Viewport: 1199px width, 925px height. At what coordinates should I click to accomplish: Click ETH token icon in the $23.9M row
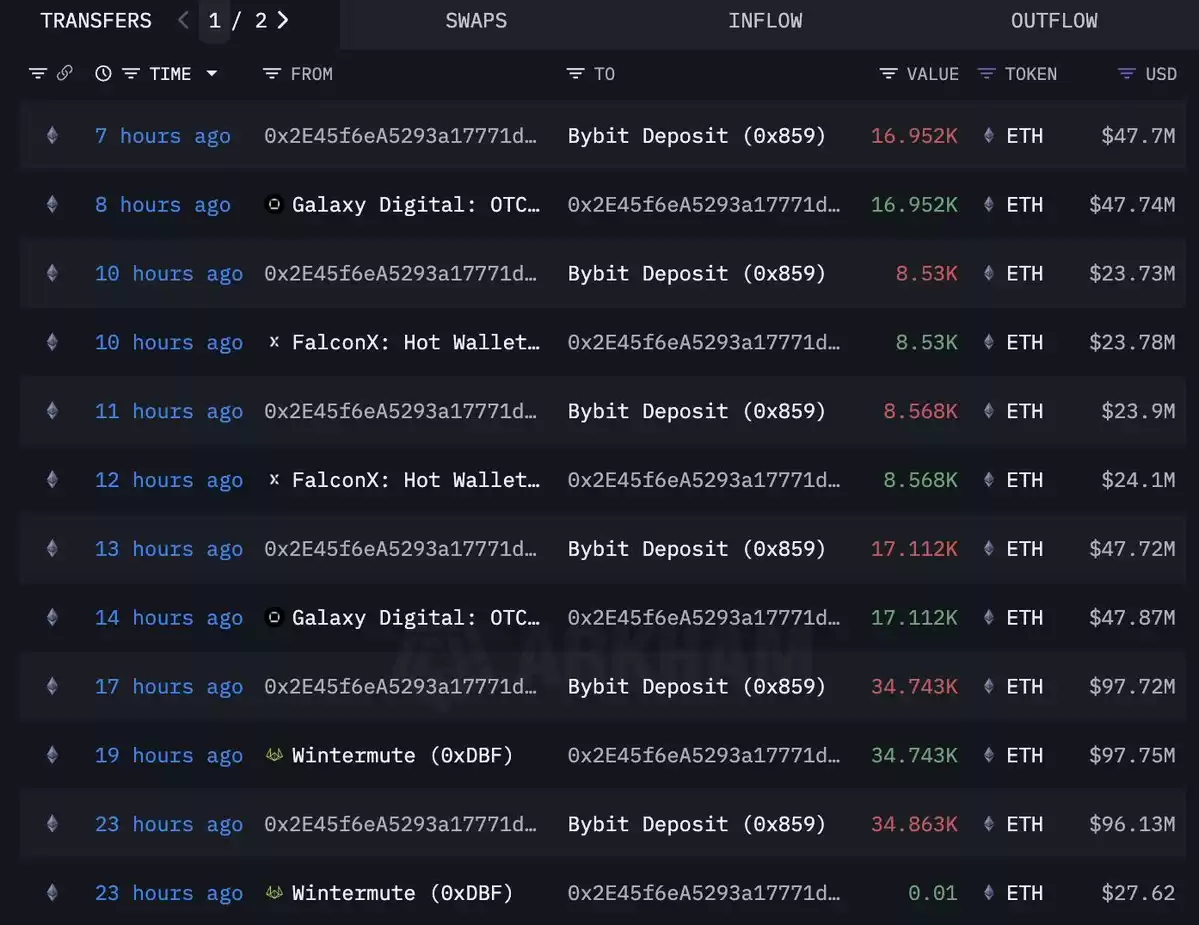(x=989, y=411)
